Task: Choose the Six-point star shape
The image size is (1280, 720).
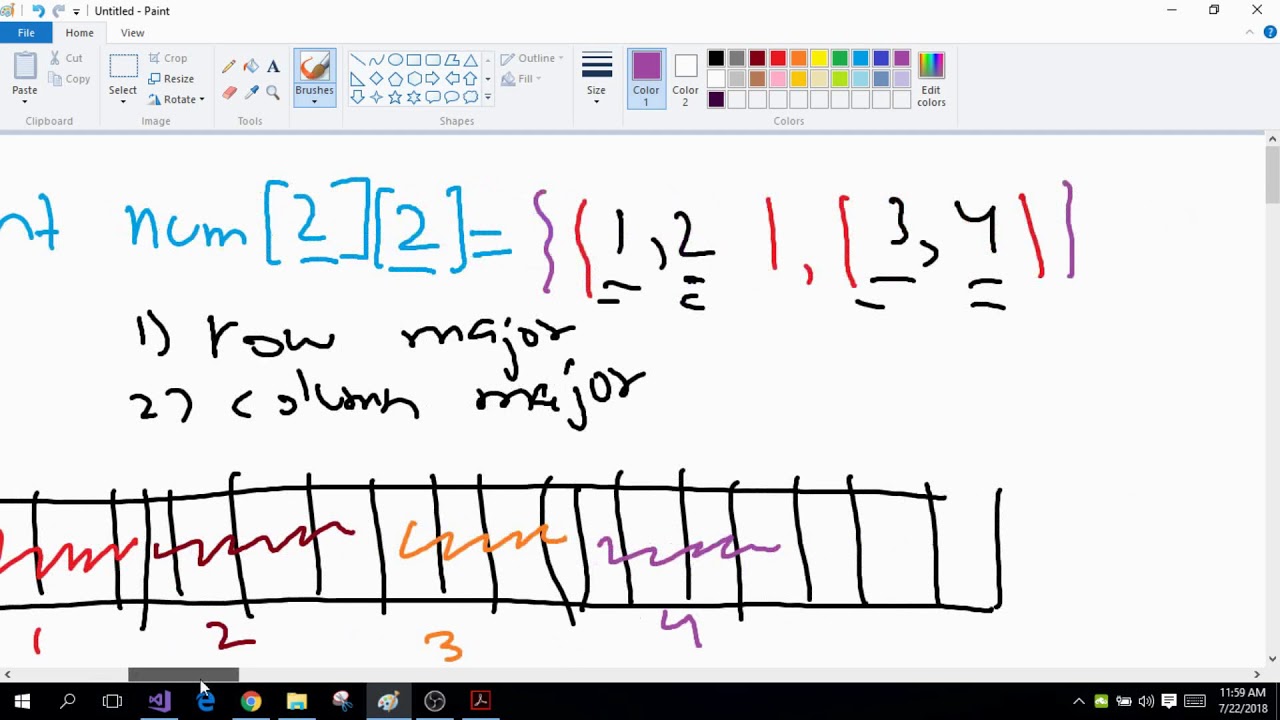Action: coord(414,97)
